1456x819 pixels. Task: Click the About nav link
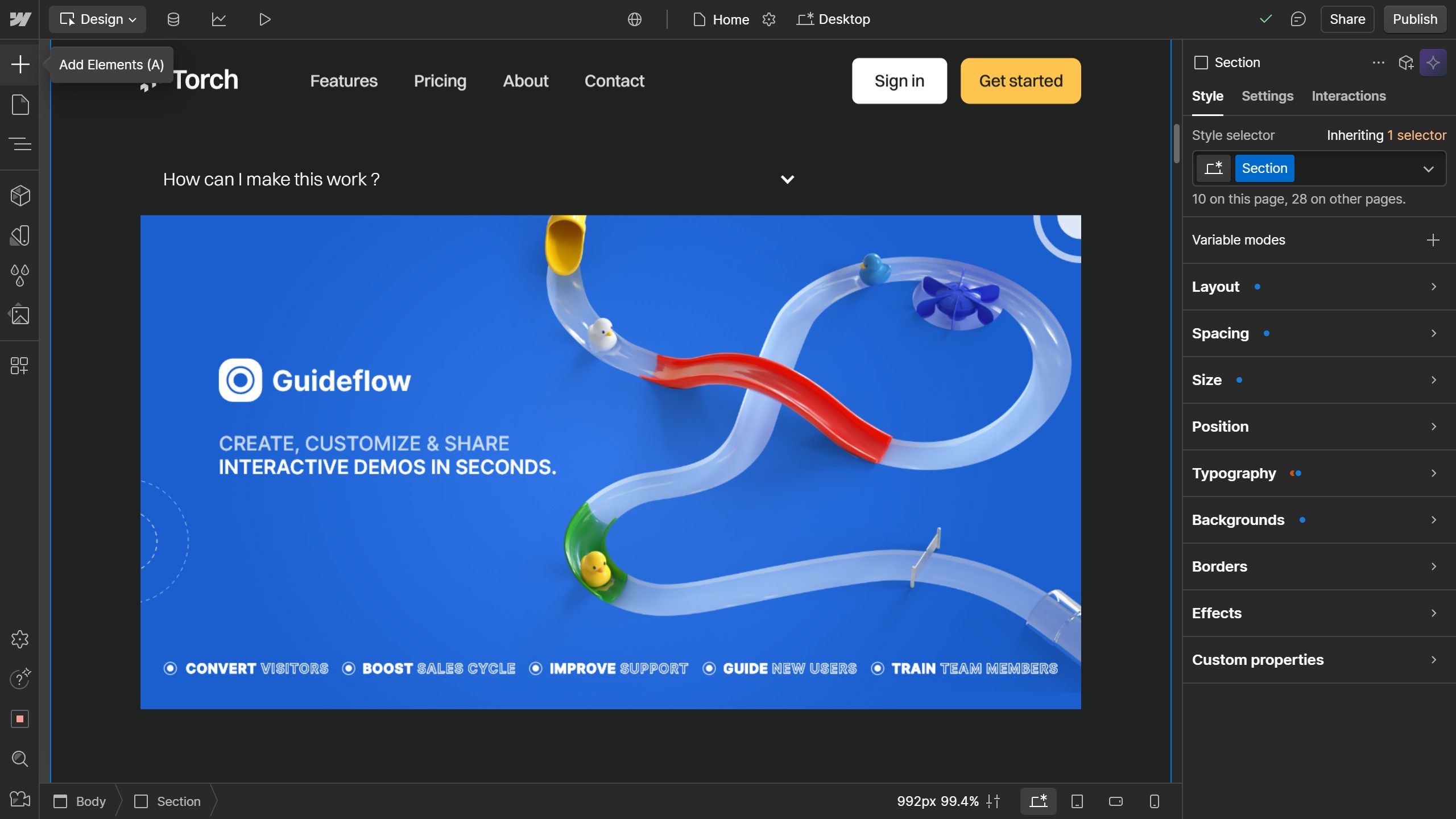click(526, 81)
